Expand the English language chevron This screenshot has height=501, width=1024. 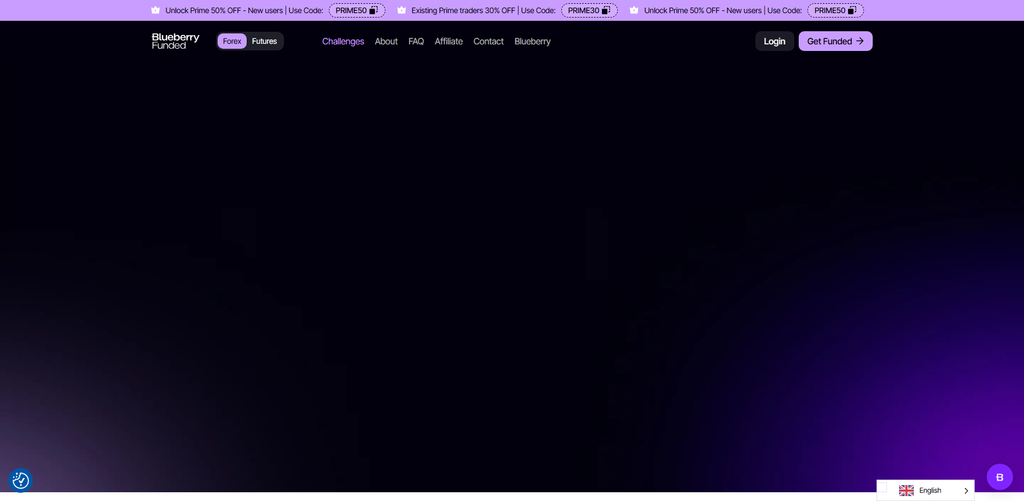(966, 491)
